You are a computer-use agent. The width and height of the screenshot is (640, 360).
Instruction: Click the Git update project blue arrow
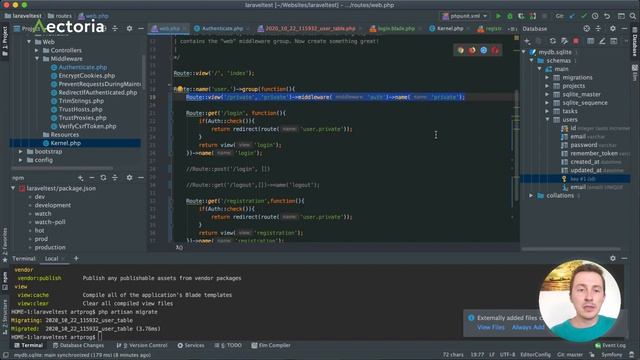click(572, 16)
